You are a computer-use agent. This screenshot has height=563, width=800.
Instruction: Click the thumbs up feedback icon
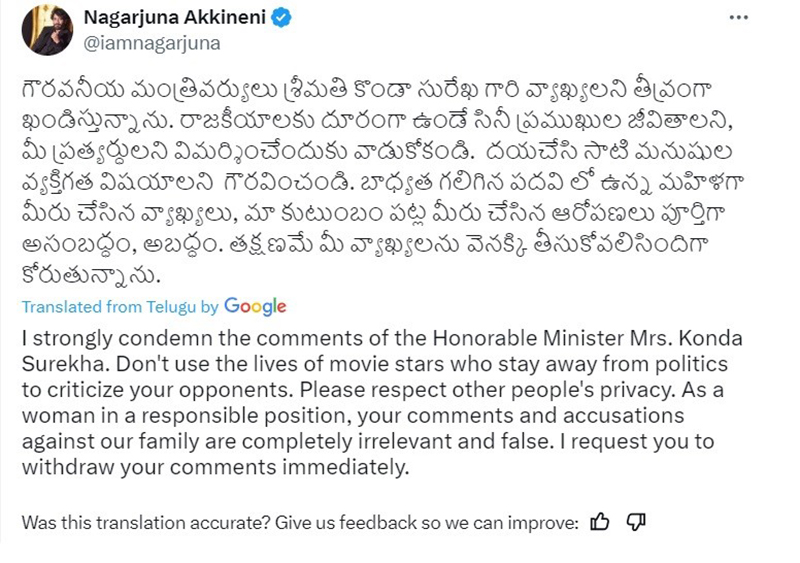click(x=600, y=521)
